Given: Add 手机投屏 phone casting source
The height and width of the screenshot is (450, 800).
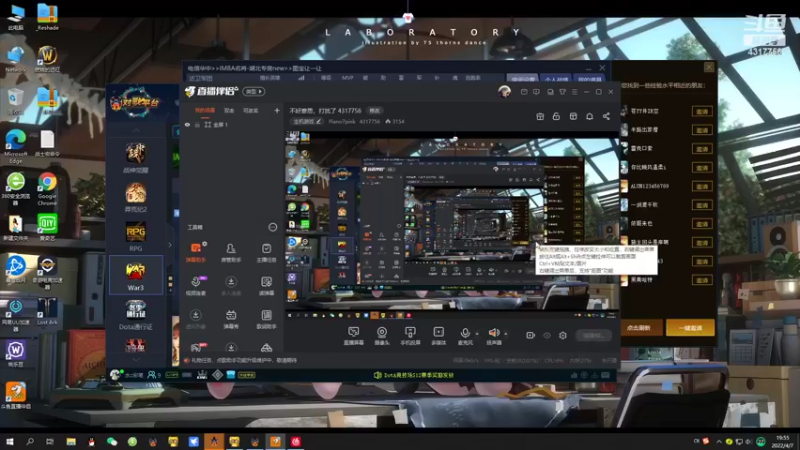Looking at the screenshot, I should [410, 336].
